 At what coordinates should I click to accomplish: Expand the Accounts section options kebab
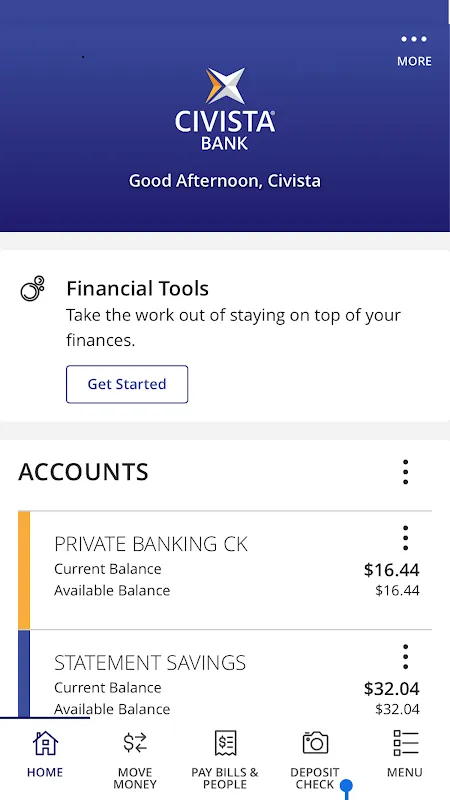pyautogui.click(x=405, y=472)
